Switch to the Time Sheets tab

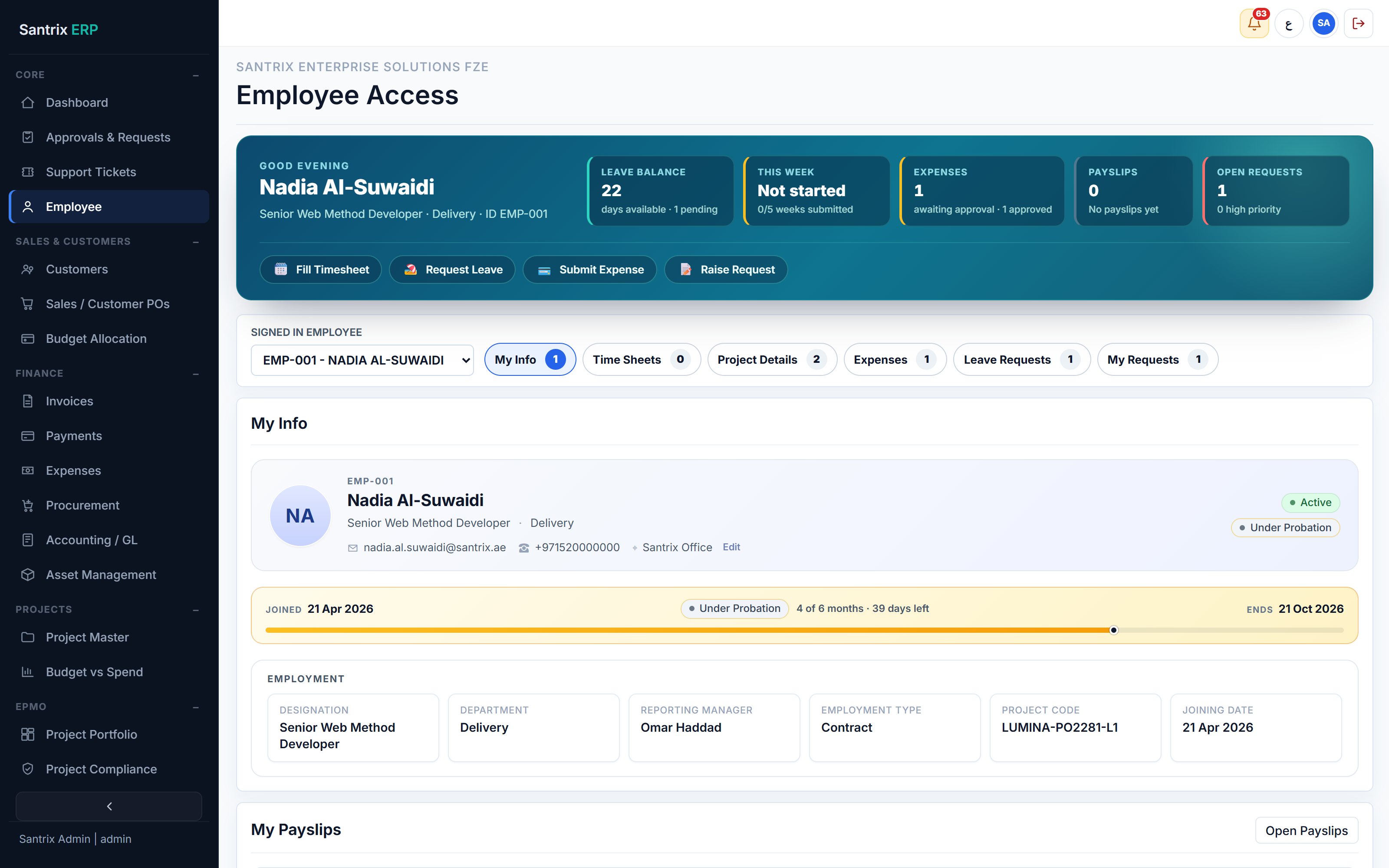point(641,359)
